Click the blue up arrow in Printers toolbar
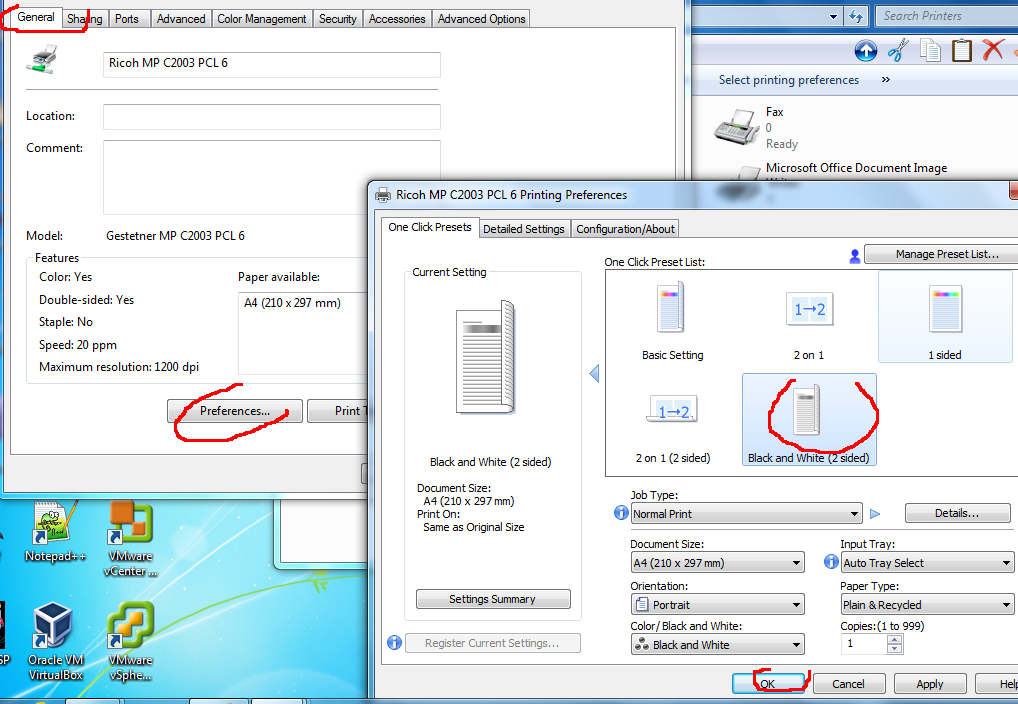 click(865, 51)
